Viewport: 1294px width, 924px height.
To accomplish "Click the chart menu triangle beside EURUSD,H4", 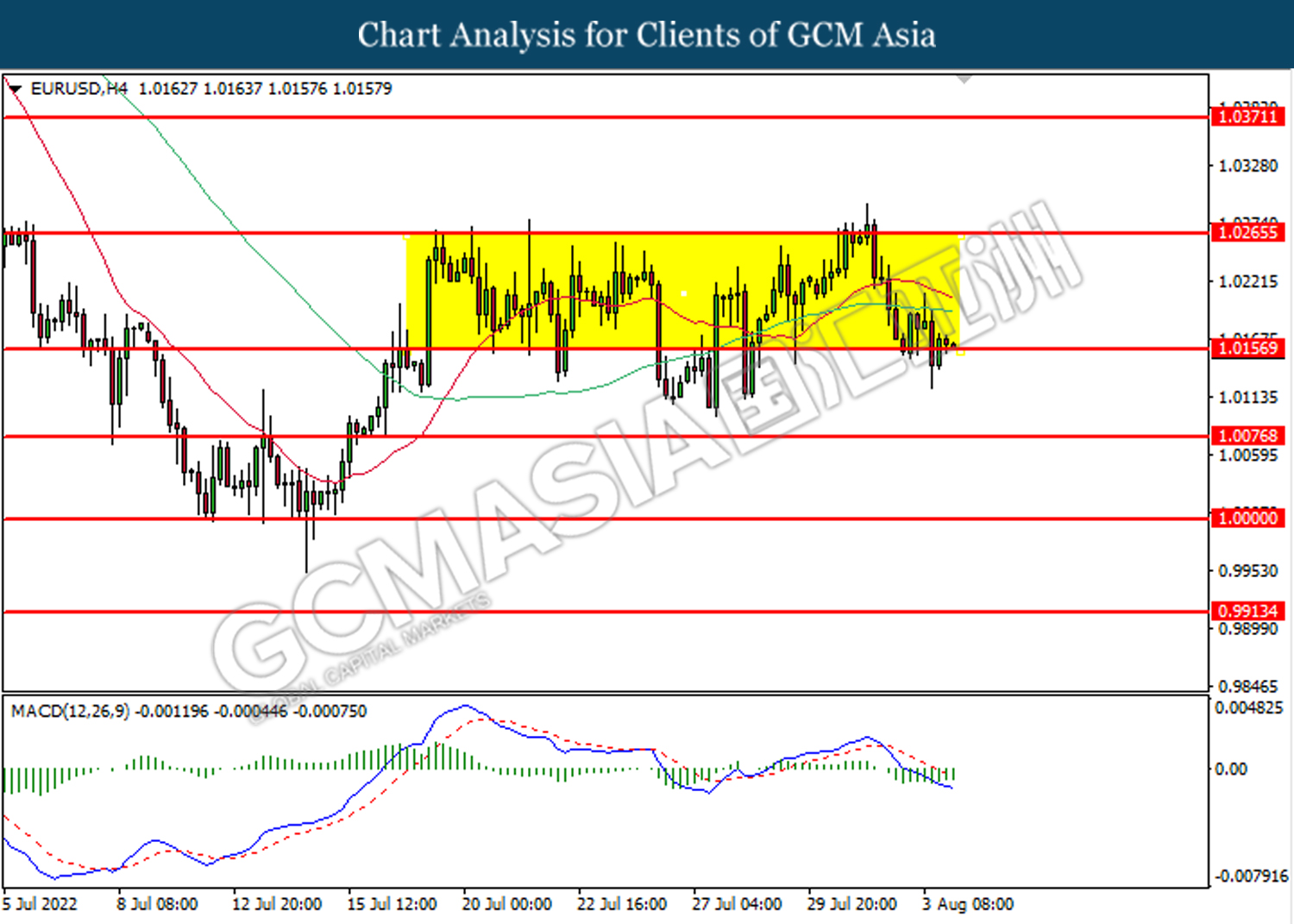I will tap(15, 89).
